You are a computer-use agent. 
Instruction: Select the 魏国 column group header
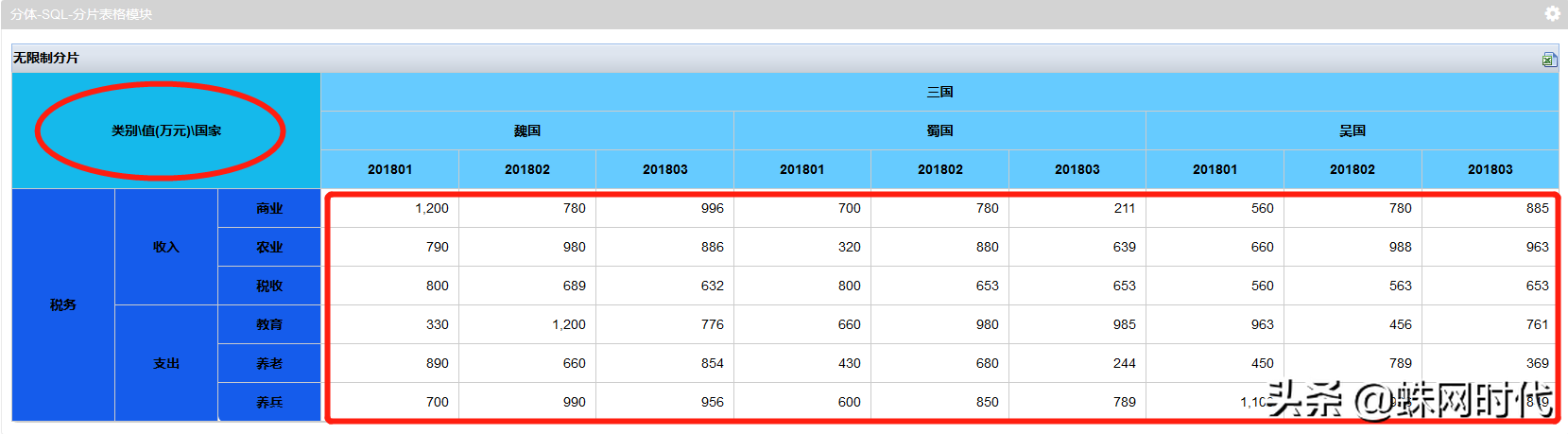click(x=527, y=130)
